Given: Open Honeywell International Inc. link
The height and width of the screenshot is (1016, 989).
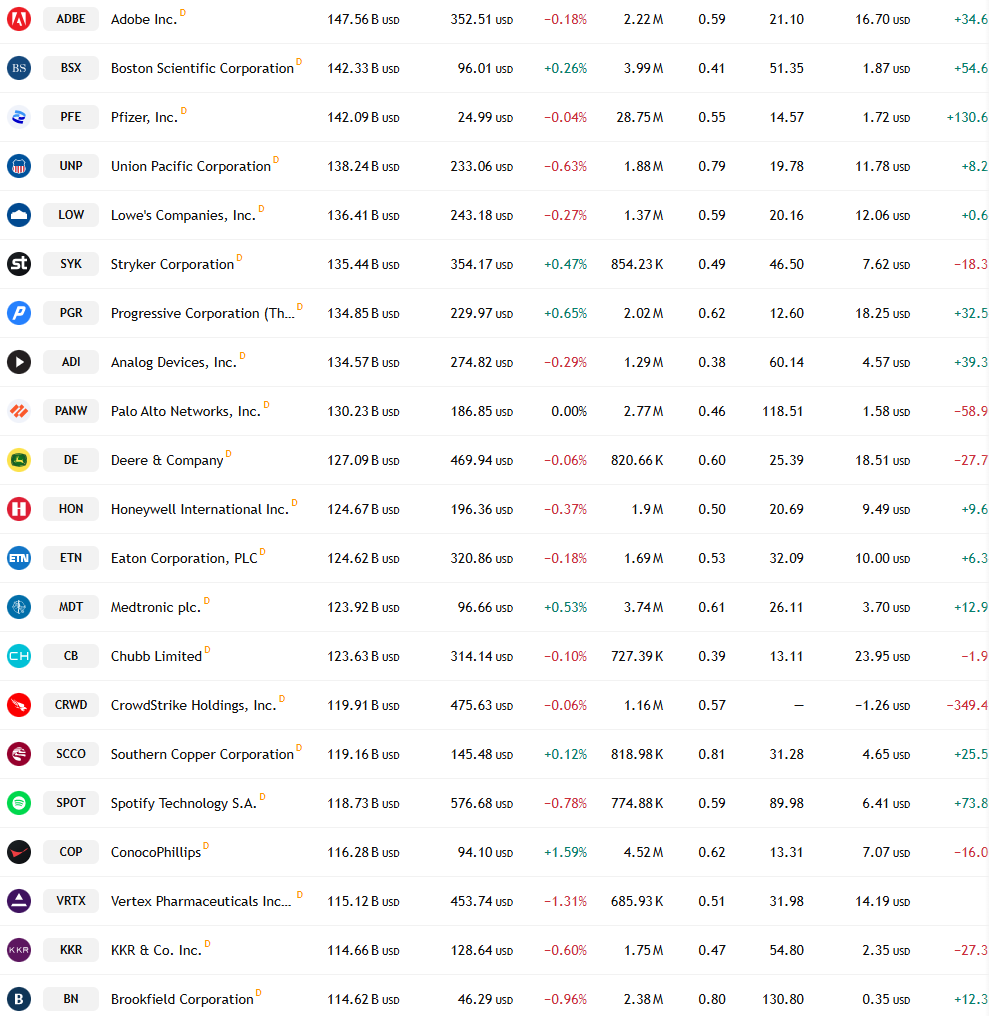Looking at the screenshot, I should tap(200, 509).
